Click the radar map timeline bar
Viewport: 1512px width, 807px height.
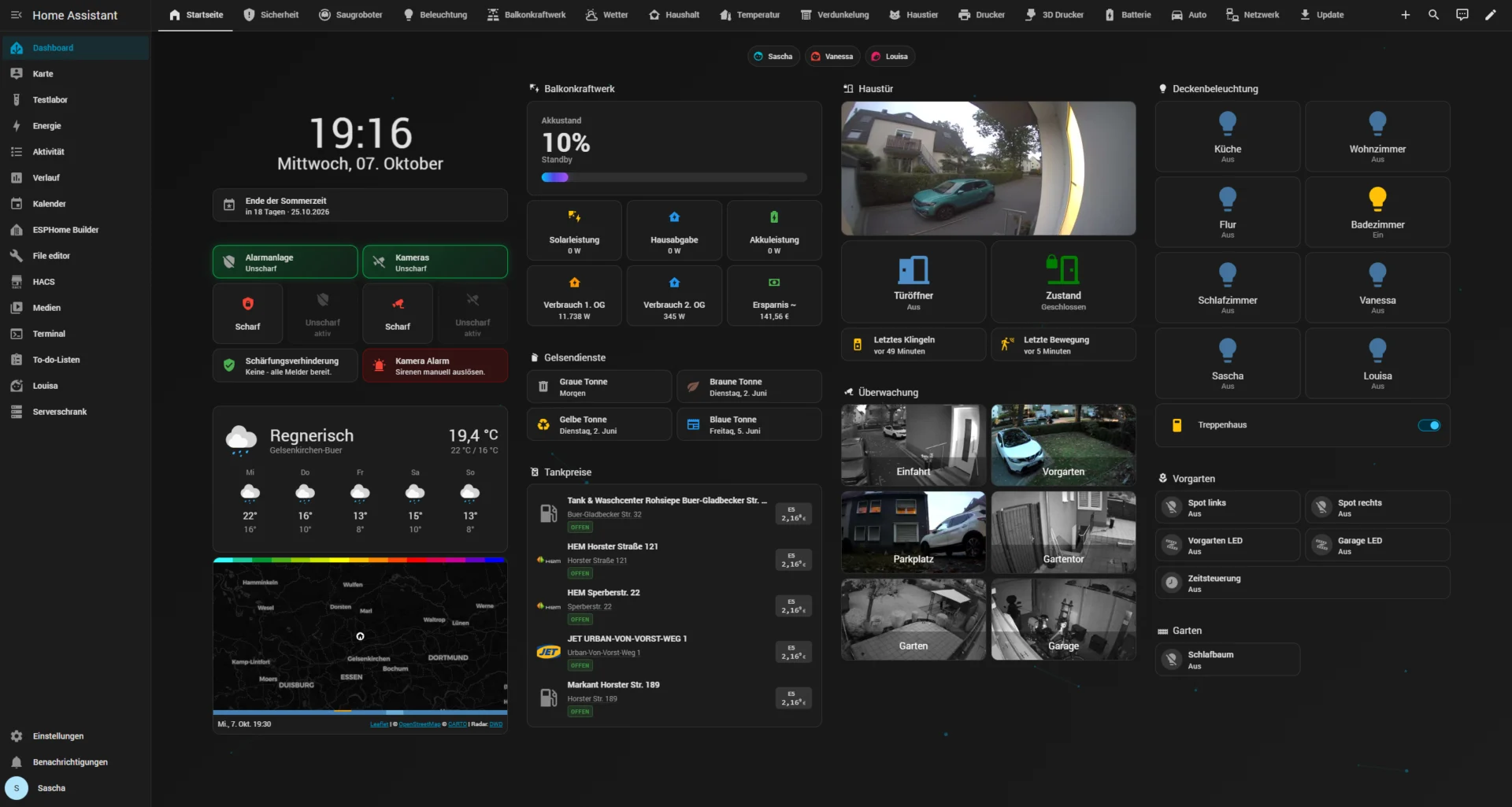tap(360, 713)
